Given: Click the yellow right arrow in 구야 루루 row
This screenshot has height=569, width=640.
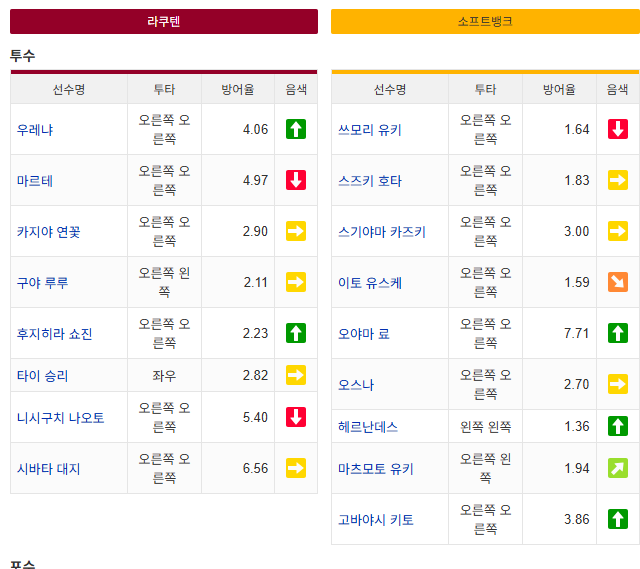Looking at the screenshot, I should click(x=296, y=282).
